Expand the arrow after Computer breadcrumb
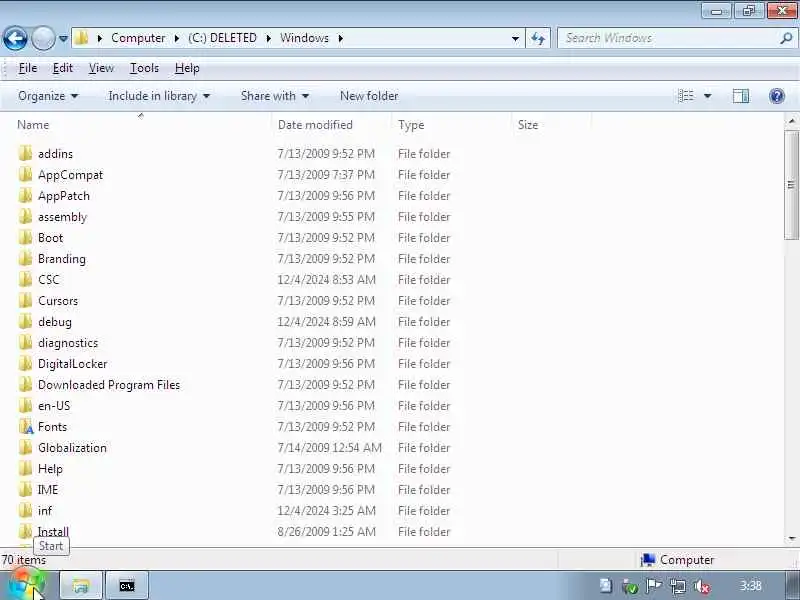 pyautogui.click(x=177, y=38)
